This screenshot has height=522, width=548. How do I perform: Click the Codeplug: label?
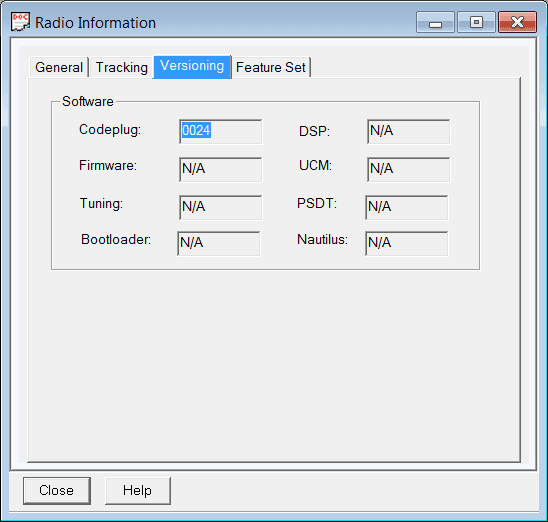point(110,130)
